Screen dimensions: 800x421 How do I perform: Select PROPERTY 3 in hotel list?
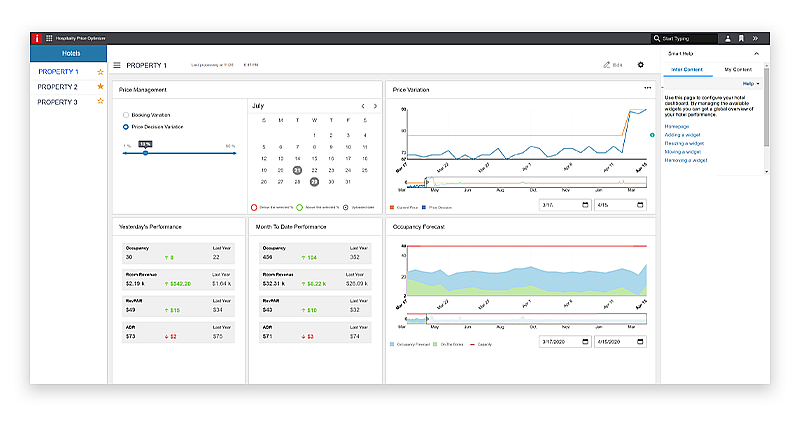tap(57, 102)
